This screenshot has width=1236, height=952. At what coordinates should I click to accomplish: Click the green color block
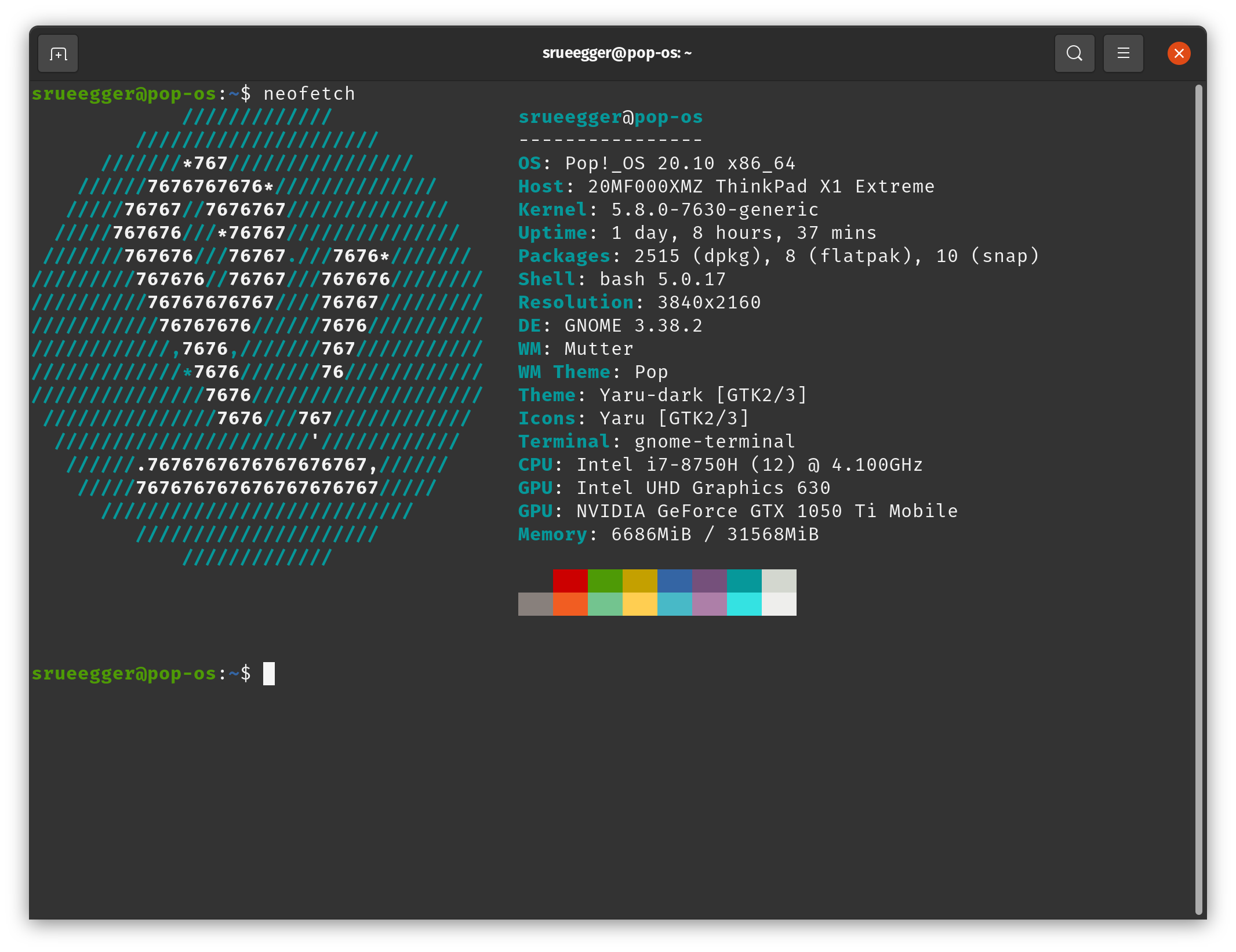(x=605, y=580)
